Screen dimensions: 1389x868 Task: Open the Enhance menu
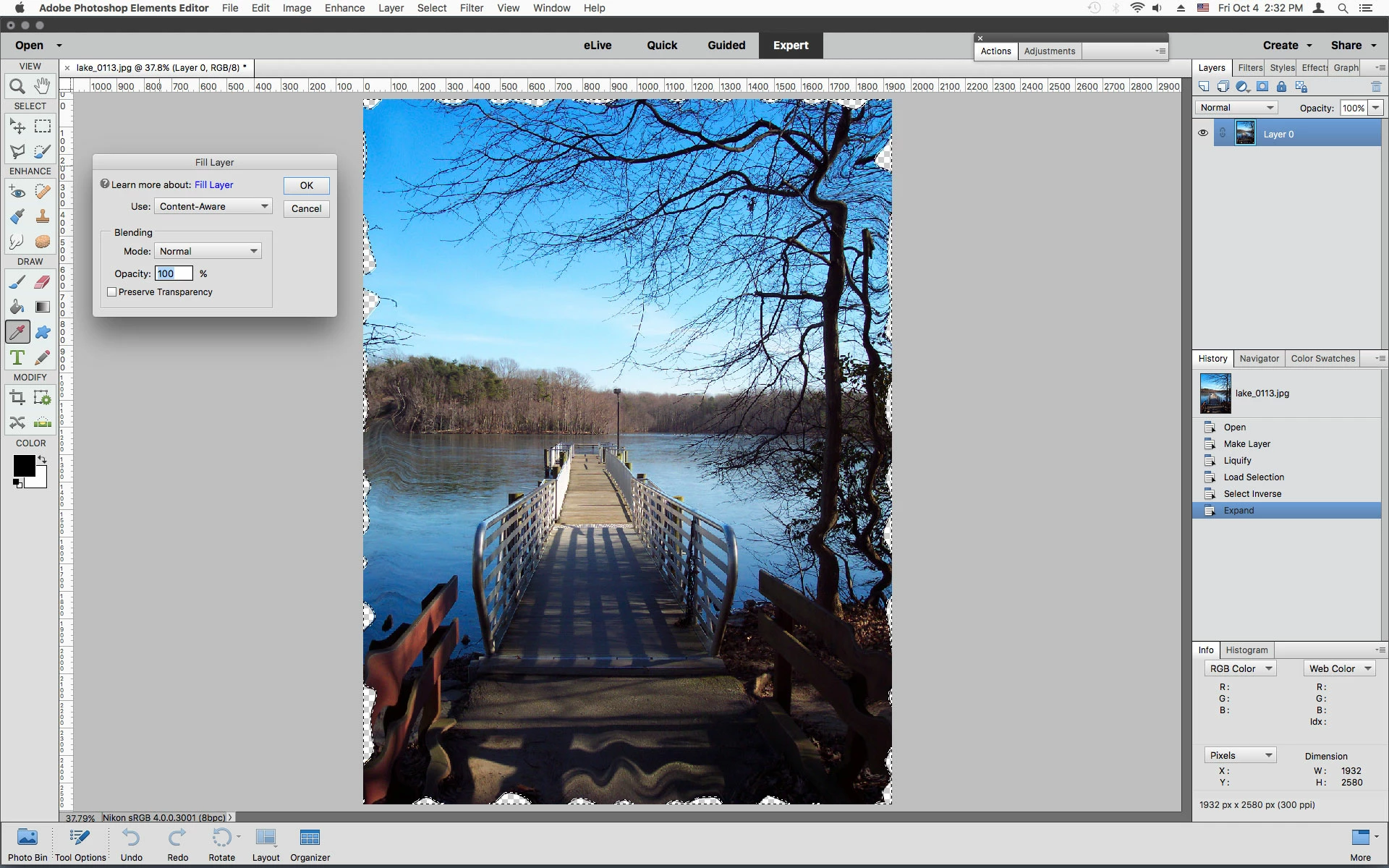(x=344, y=8)
